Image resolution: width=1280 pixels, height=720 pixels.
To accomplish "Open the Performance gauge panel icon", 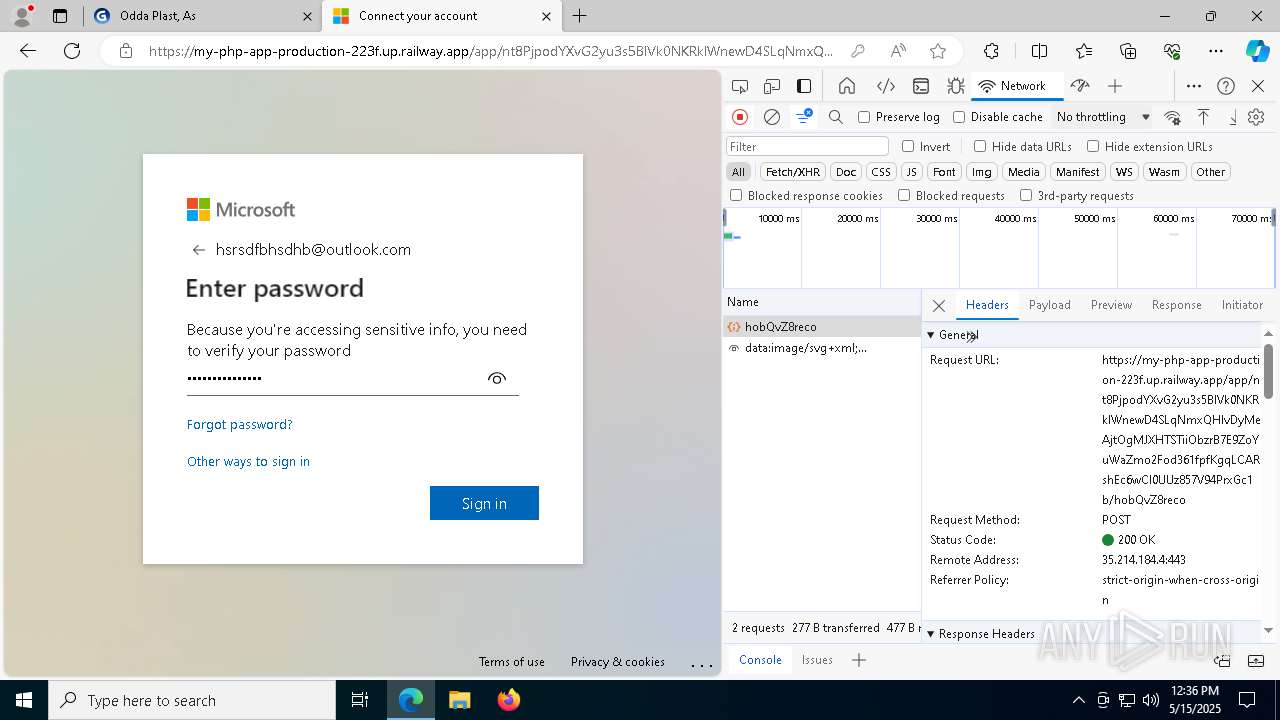I will (1079, 86).
